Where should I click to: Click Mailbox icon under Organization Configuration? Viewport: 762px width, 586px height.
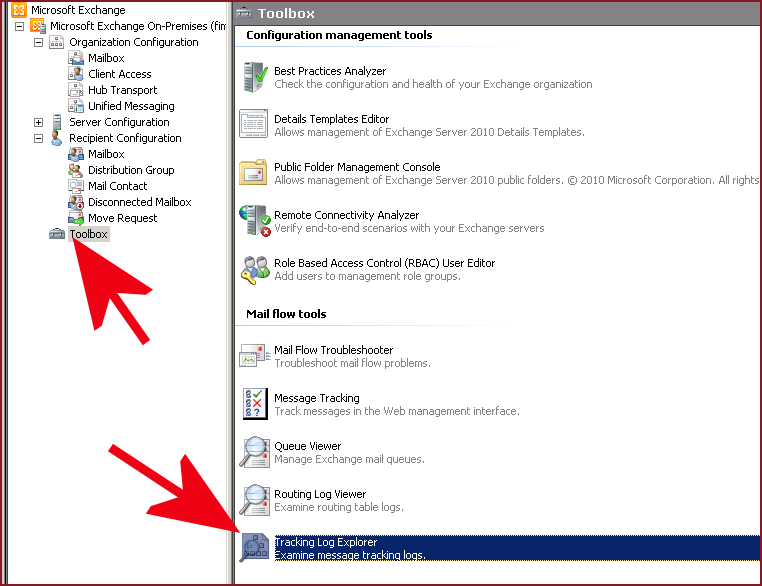(x=76, y=58)
